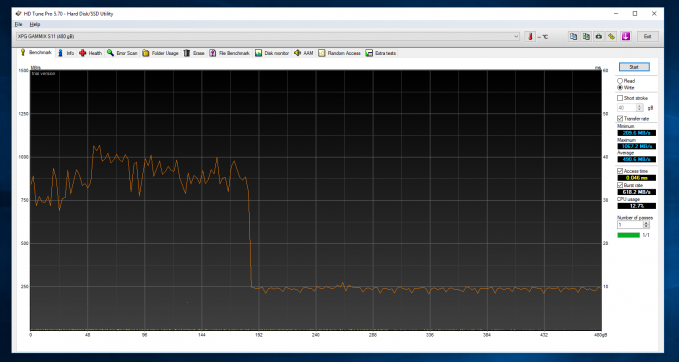Click the purple download arrow icon
This screenshot has width=679, height=362.
point(626,37)
